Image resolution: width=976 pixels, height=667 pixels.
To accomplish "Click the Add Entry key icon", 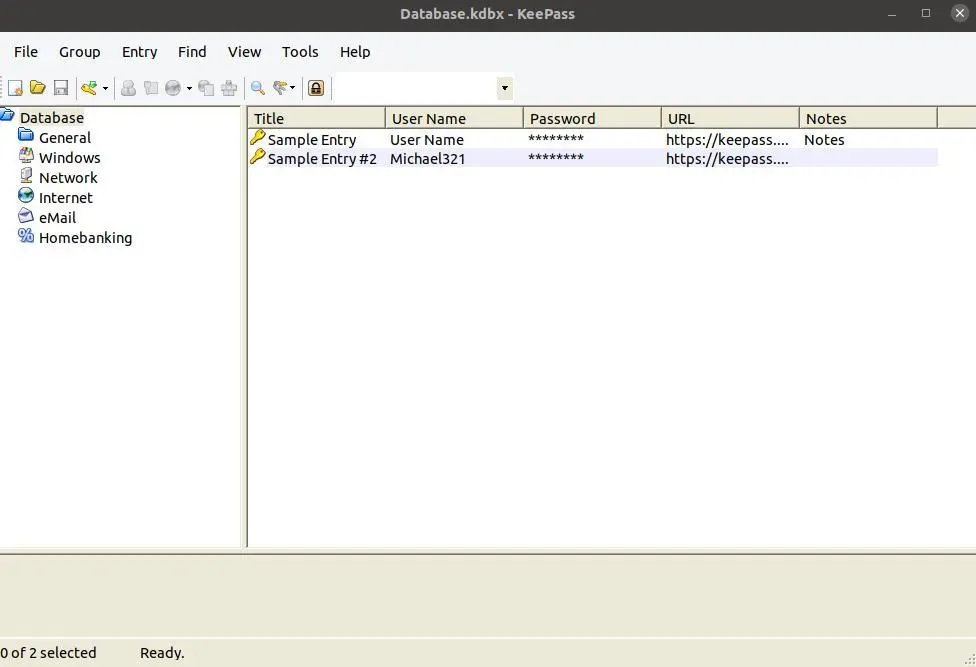I will coord(90,88).
